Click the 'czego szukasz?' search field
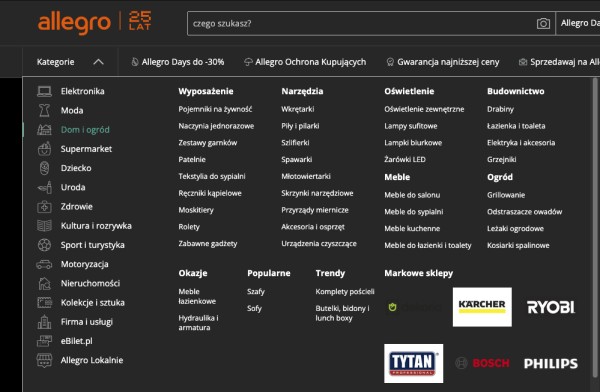 (362, 23)
